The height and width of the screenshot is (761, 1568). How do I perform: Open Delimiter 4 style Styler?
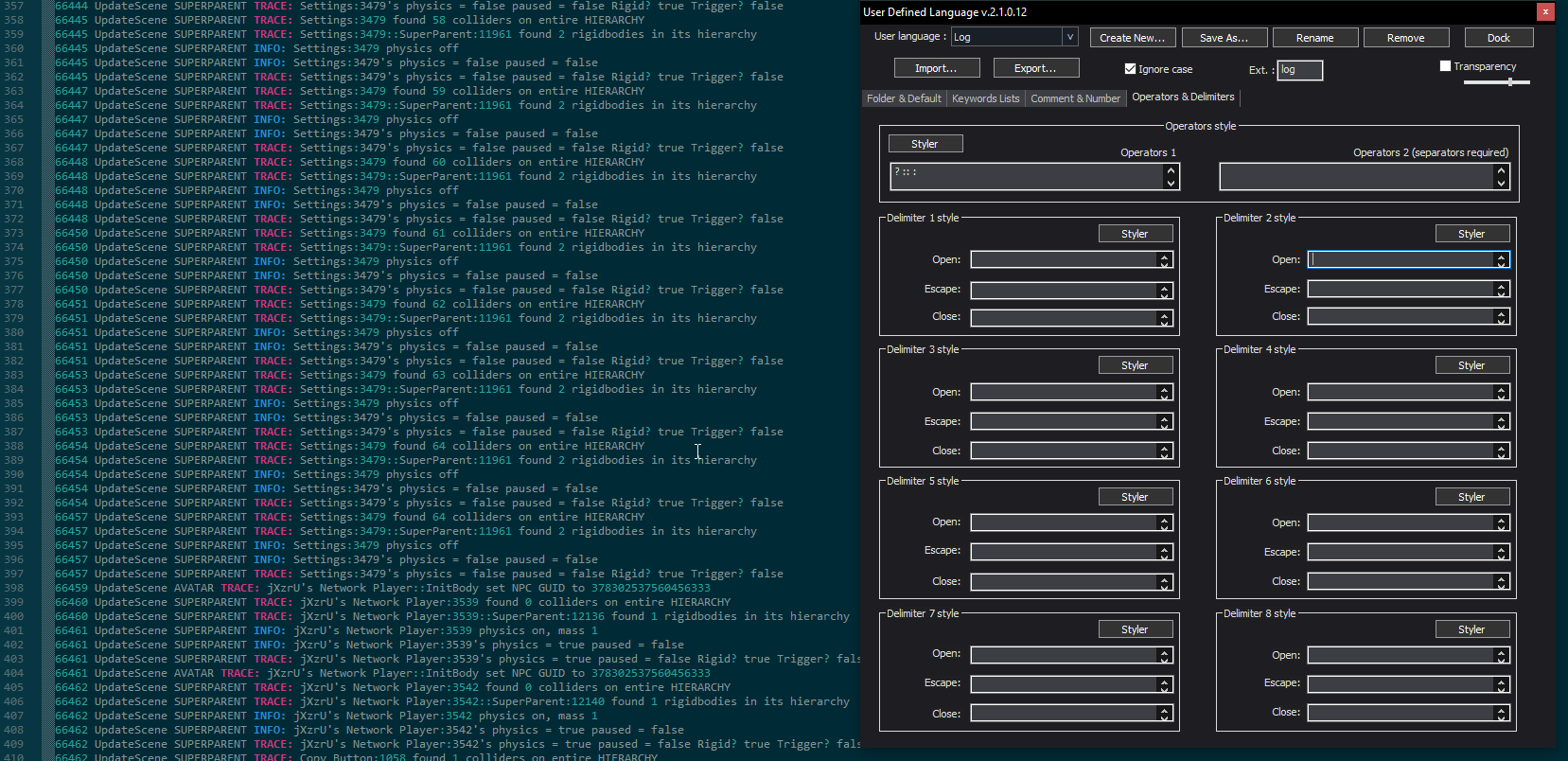(x=1471, y=365)
